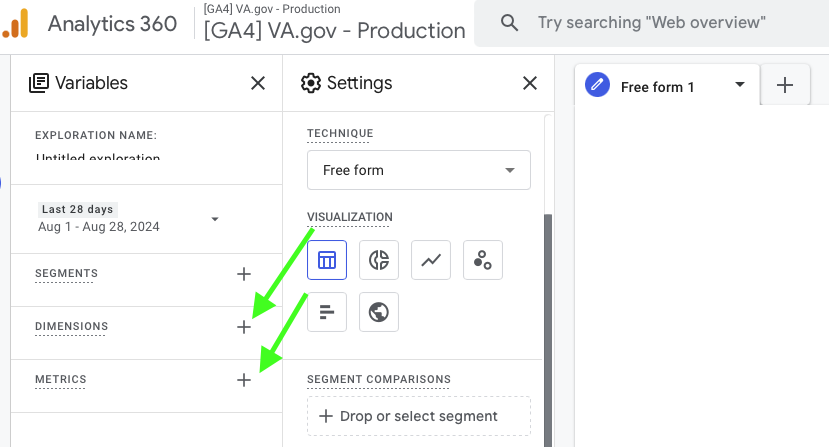Close the Settings panel
Viewport: 829px width, 447px height.
tap(530, 83)
